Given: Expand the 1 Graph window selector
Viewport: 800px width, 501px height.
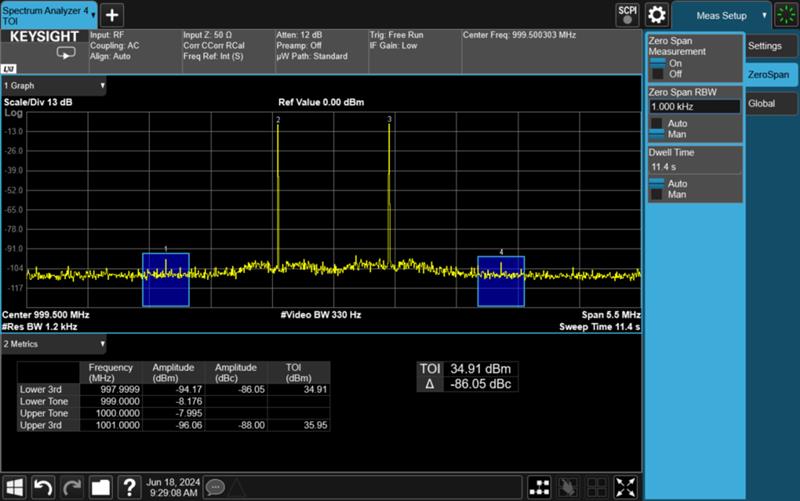Looking at the screenshot, I should (x=54, y=86).
